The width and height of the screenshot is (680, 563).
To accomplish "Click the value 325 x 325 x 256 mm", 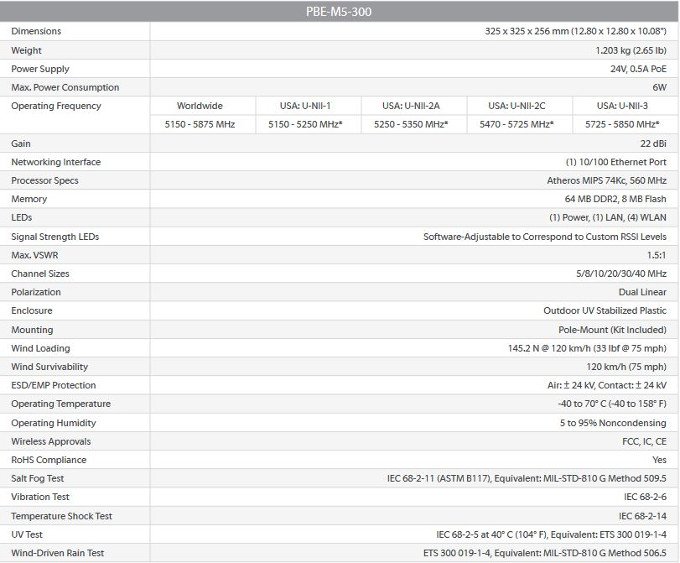I will tap(575, 31).
